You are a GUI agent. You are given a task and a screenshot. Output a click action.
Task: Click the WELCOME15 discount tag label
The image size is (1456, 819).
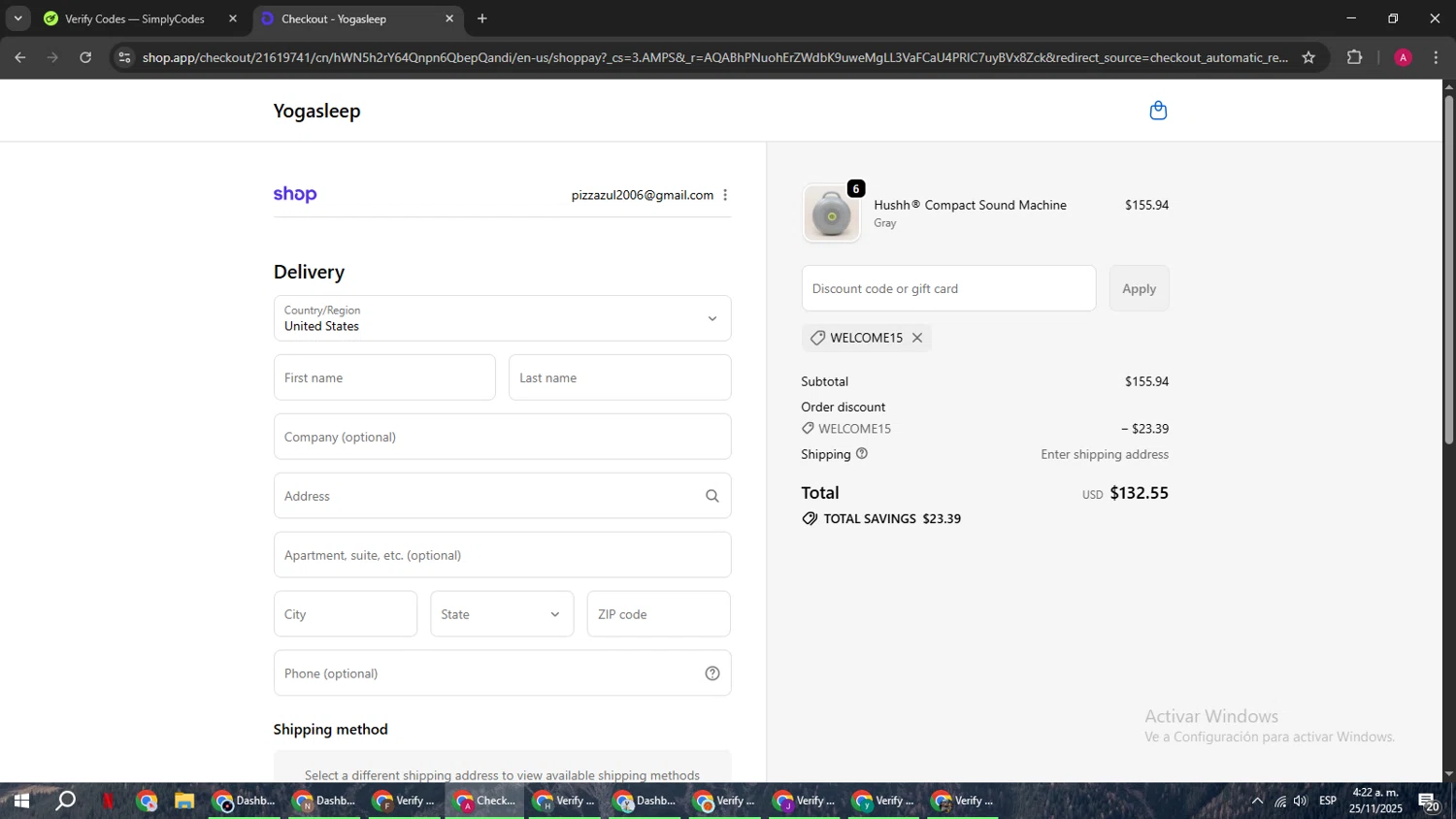coord(866,338)
